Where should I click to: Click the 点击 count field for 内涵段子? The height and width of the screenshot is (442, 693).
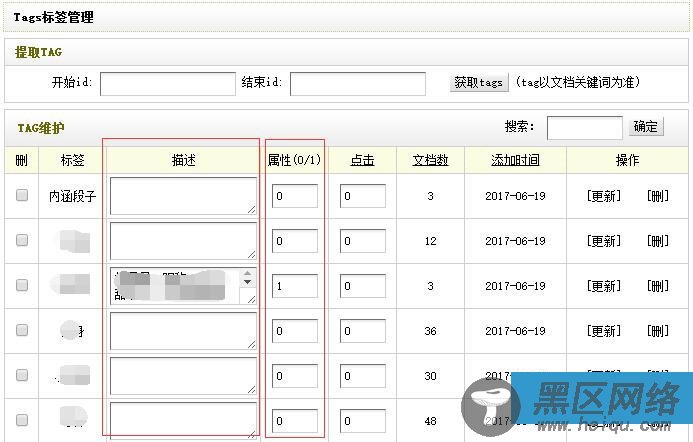click(x=363, y=196)
